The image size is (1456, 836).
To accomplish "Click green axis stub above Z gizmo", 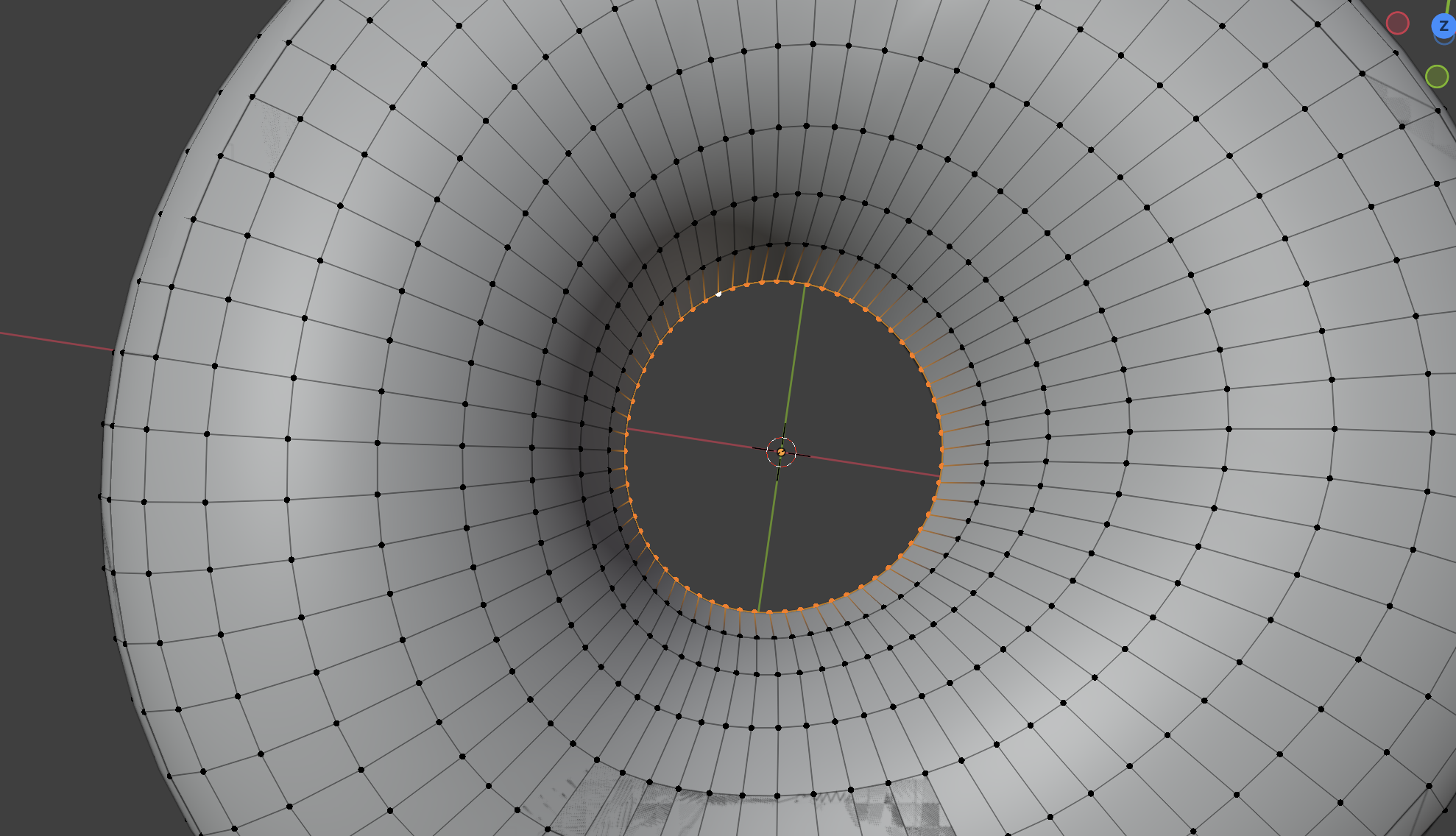I will [x=1446, y=6].
